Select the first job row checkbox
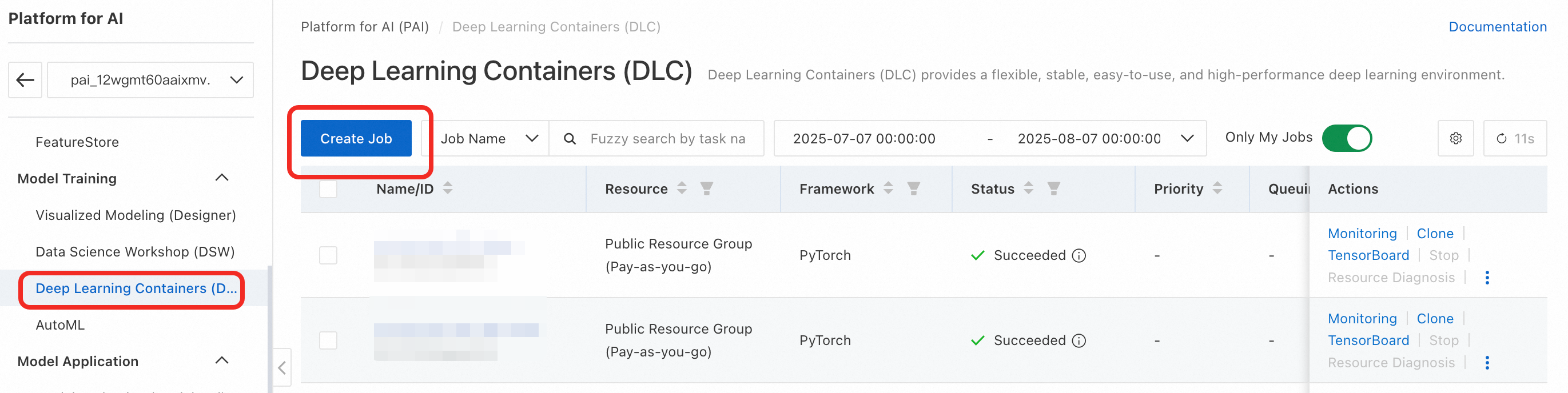Image resolution: width=1568 pixels, height=393 pixels. coord(328,255)
